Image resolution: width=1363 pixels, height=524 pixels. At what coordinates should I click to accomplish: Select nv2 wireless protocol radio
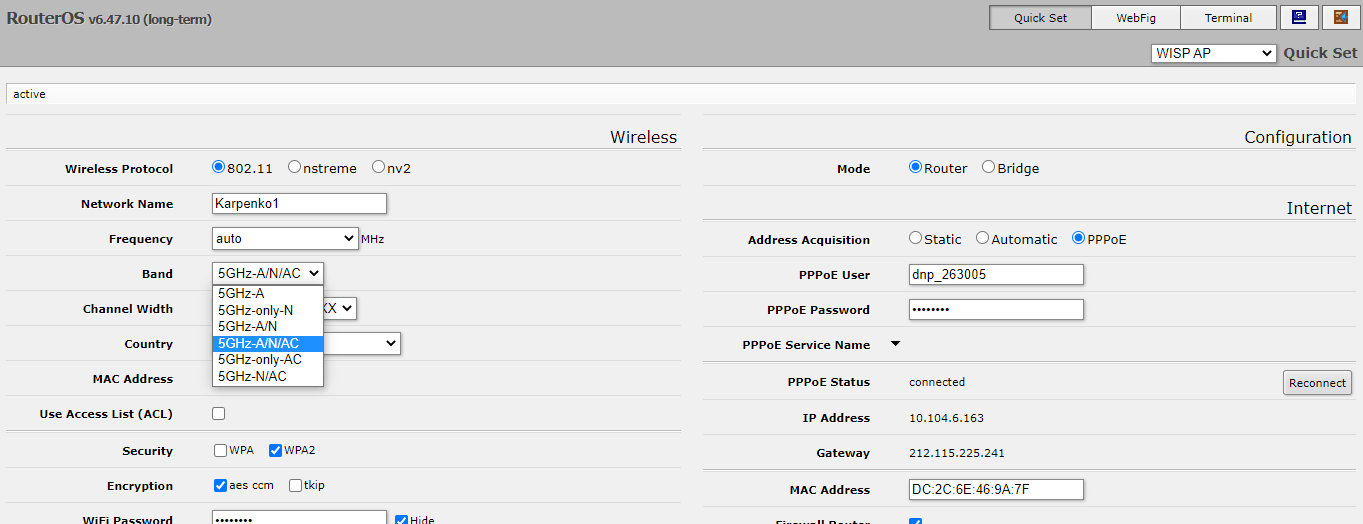pos(379,168)
